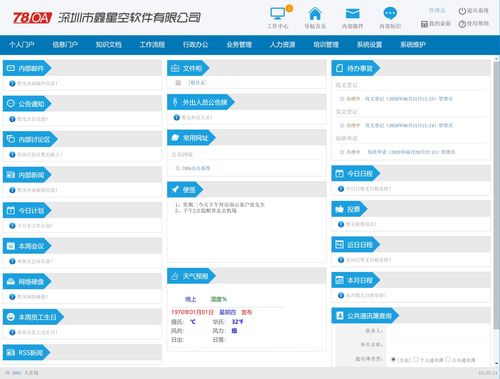
Task: Expand the 行政办公 menu
Action: (195, 45)
